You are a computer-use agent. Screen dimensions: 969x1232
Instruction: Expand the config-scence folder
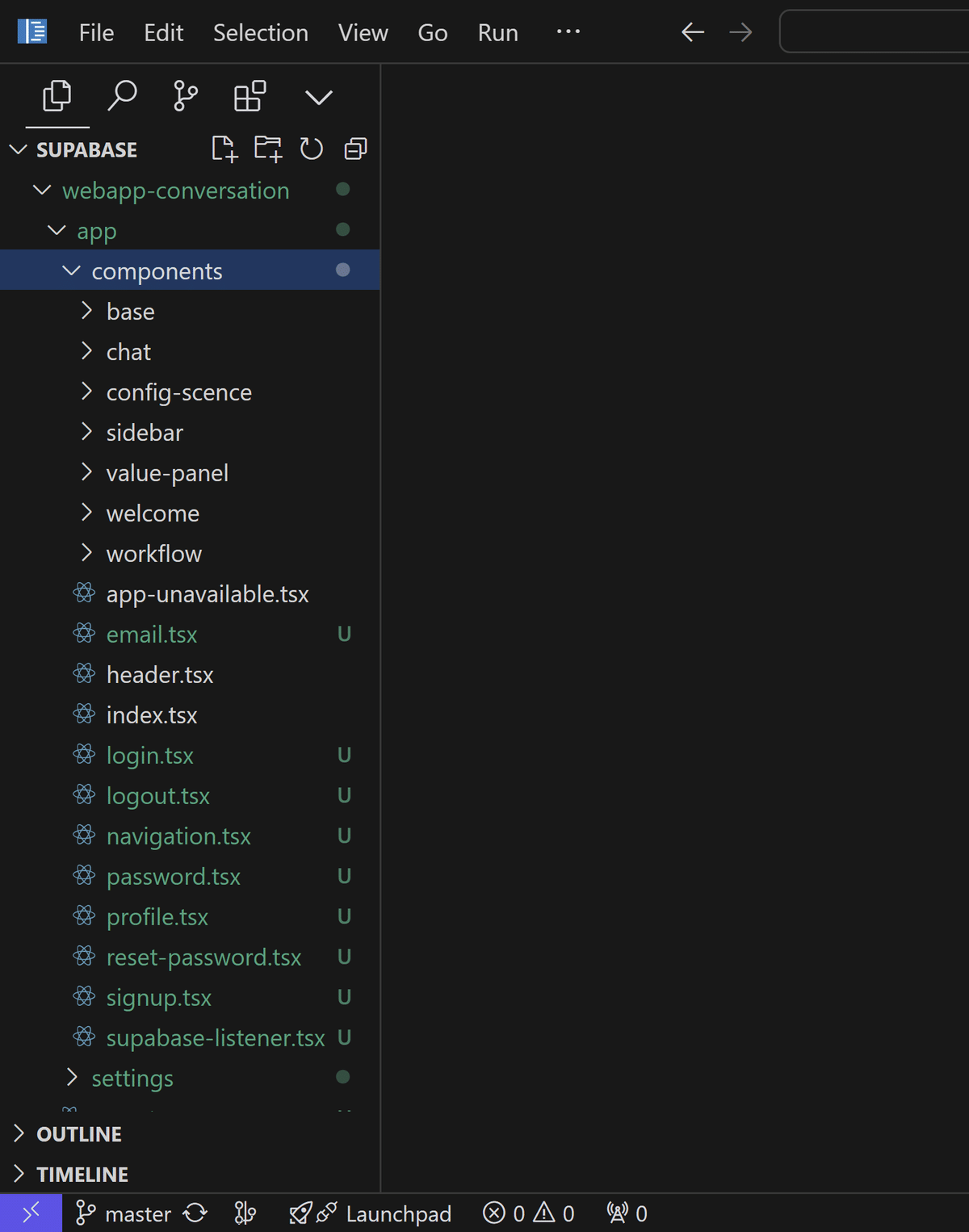(x=190, y=392)
